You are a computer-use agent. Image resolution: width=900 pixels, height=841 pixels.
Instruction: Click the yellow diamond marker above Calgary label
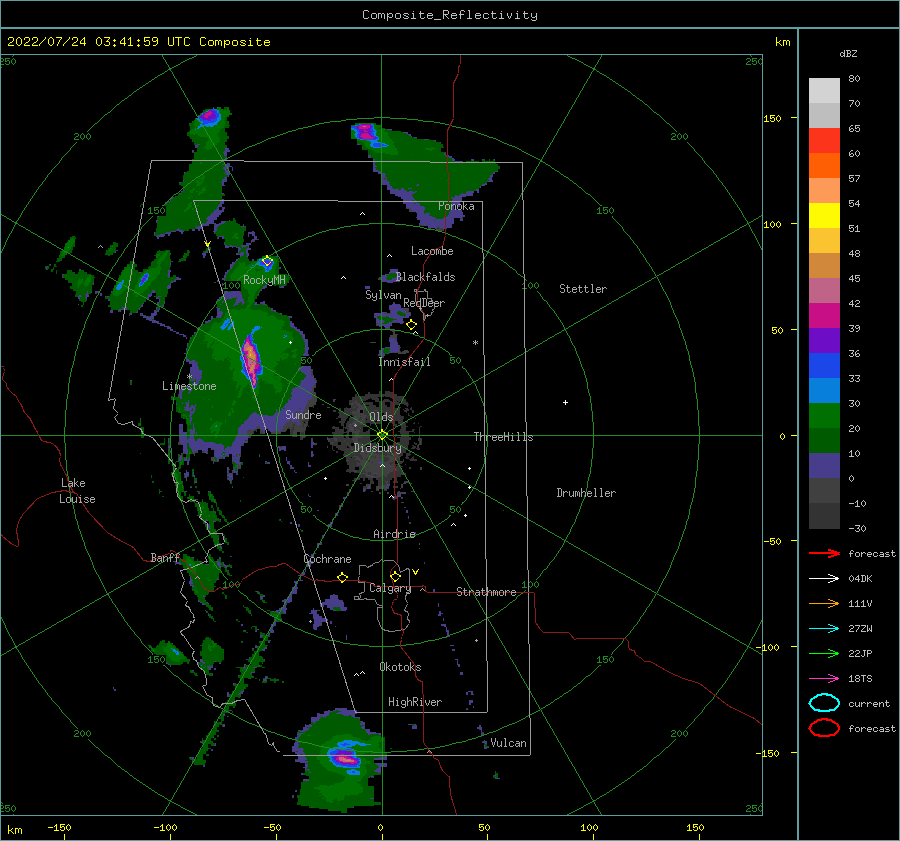click(395, 576)
